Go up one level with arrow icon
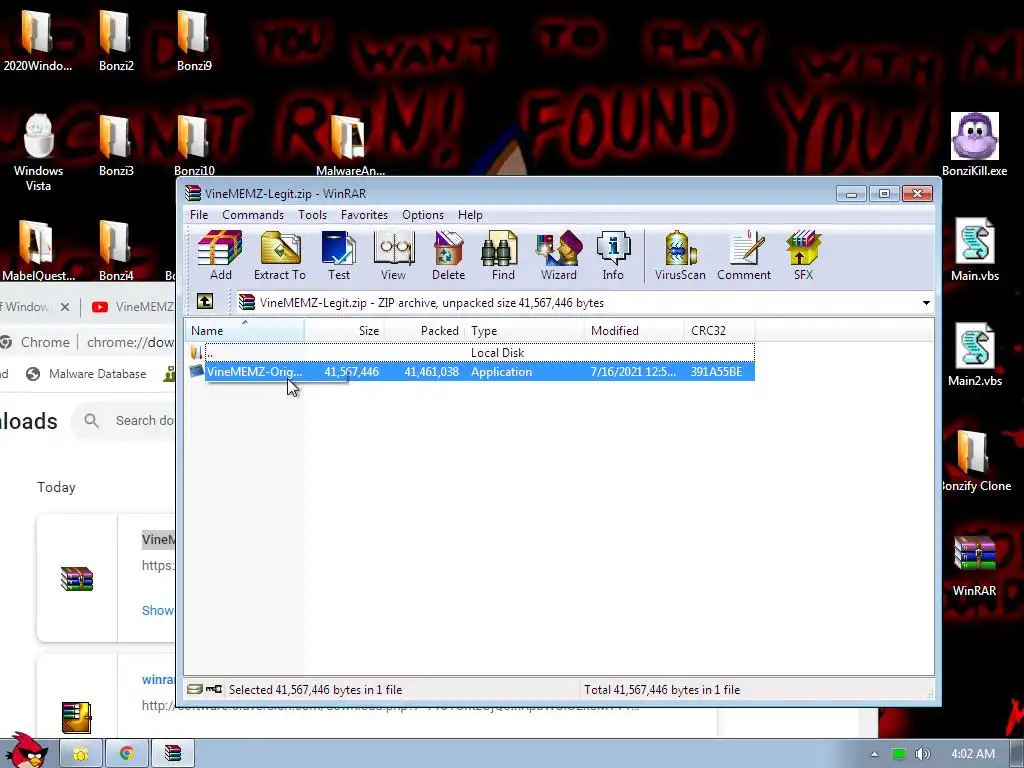 205,301
